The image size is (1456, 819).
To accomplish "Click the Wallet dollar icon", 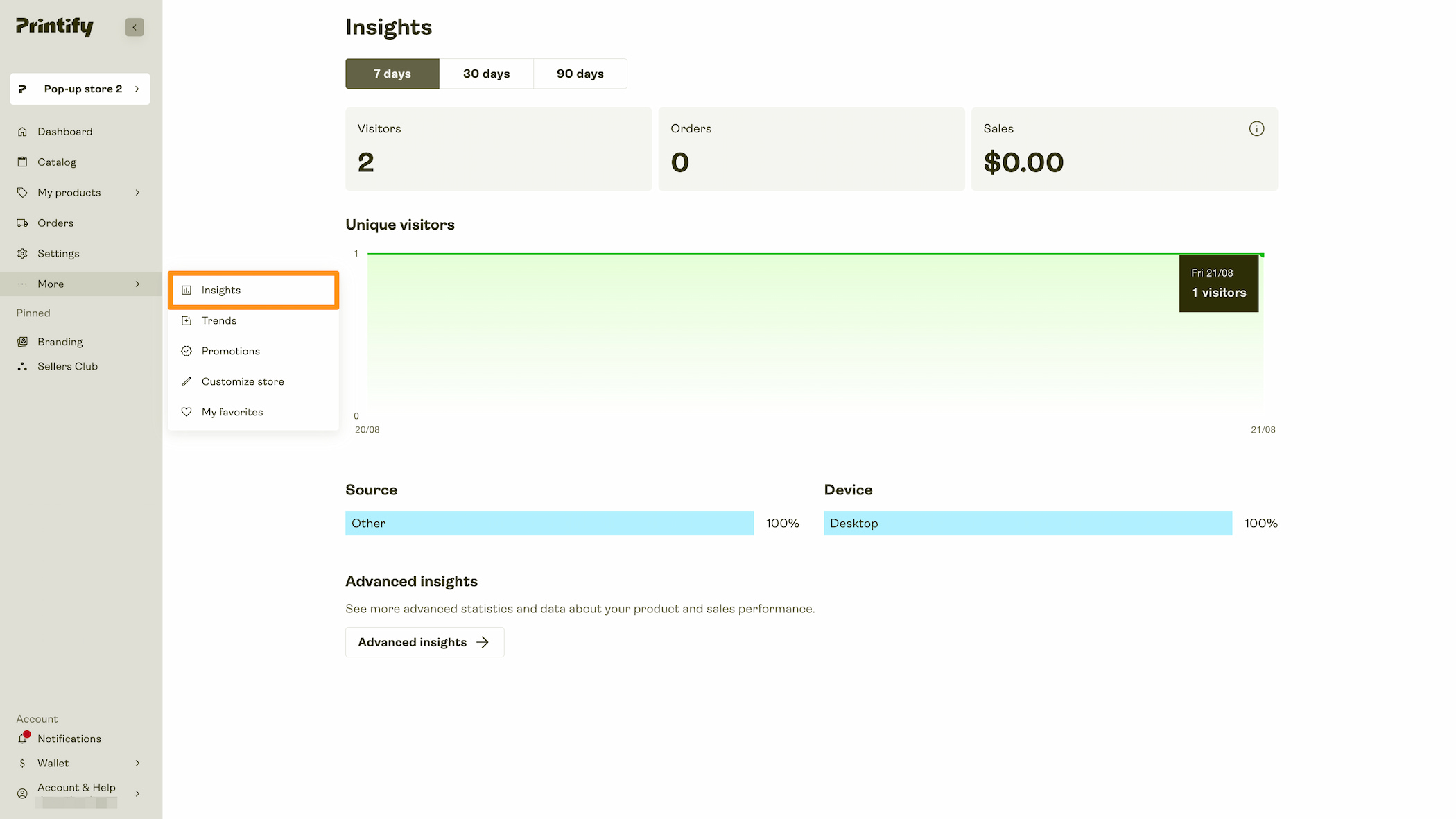I will (x=22, y=763).
